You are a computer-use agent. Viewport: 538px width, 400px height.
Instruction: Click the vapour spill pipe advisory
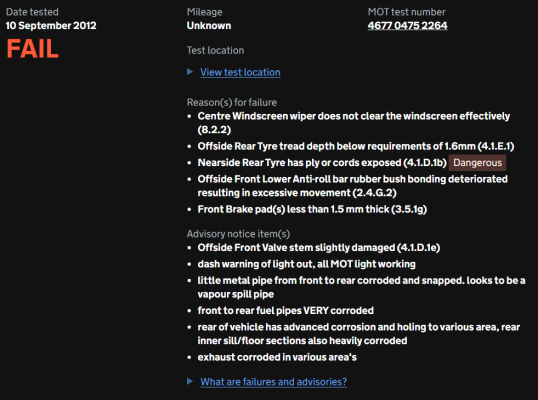click(x=361, y=287)
